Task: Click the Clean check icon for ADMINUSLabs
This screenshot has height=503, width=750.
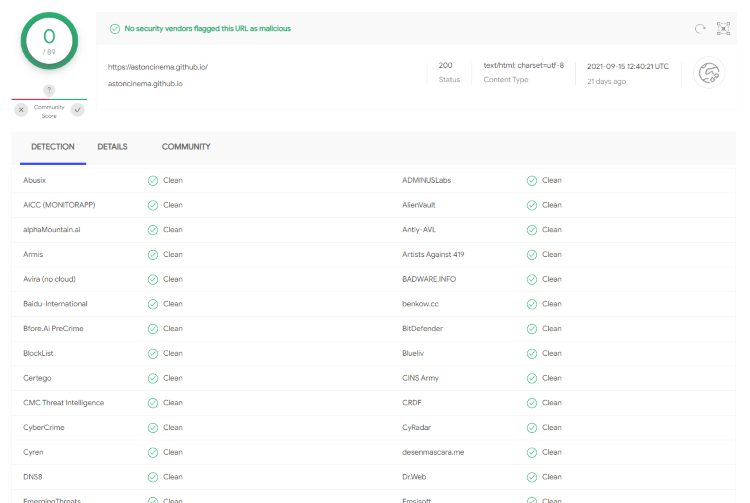Action: [532, 181]
